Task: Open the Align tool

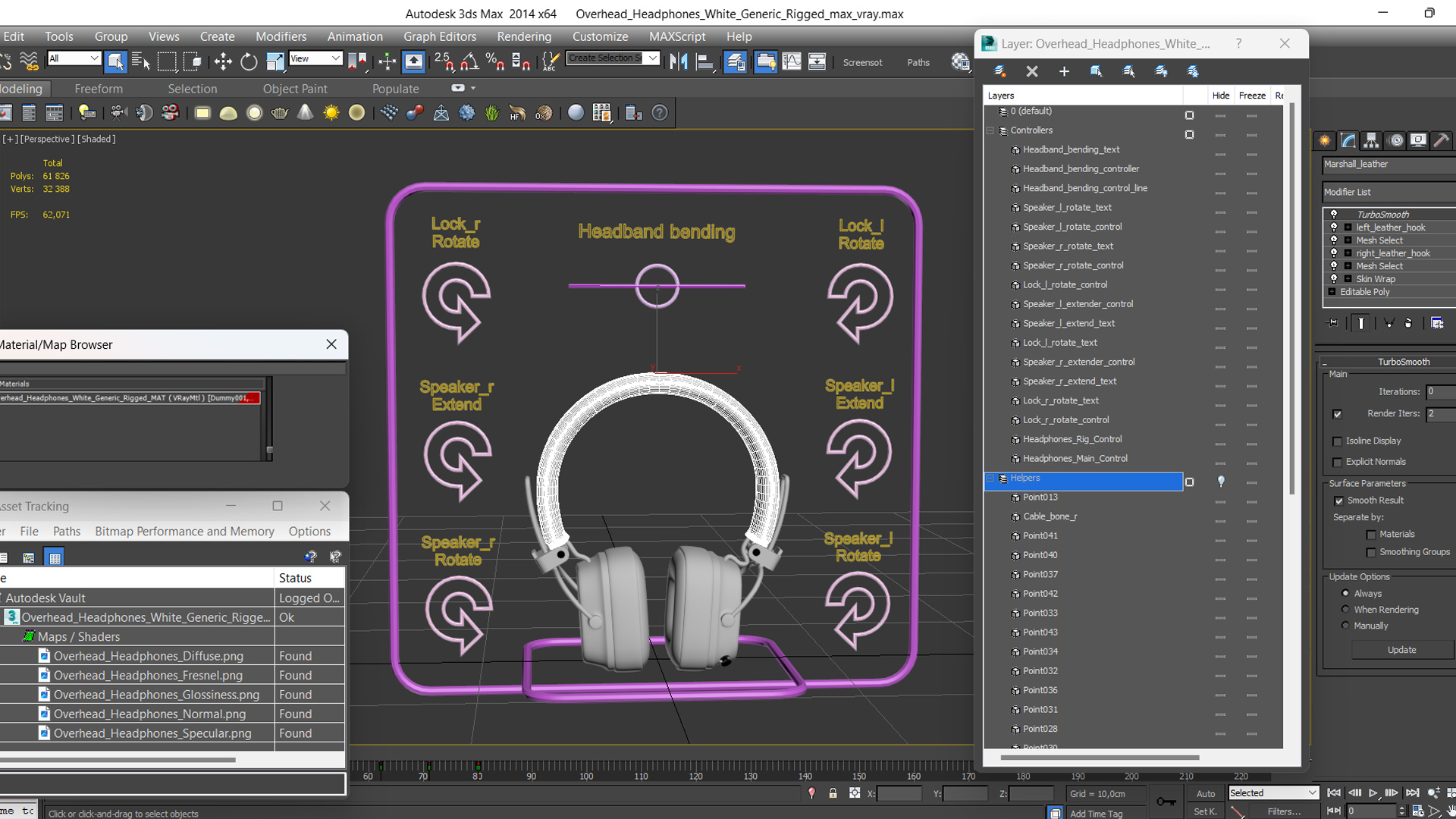Action: click(705, 61)
